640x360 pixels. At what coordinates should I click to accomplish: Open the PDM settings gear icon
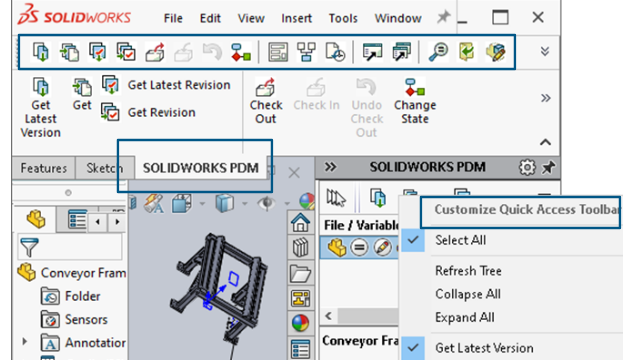(x=527, y=167)
